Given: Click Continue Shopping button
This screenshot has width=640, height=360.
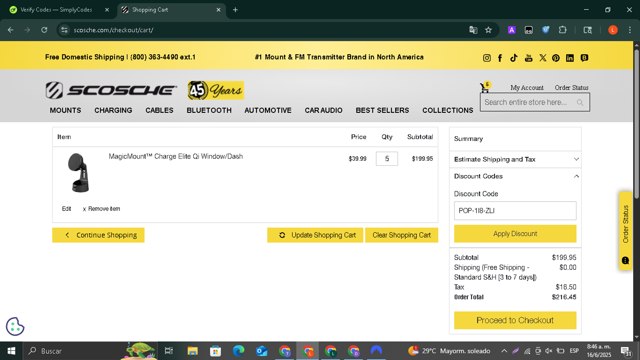Looking at the screenshot, I should tap(98, 235).
